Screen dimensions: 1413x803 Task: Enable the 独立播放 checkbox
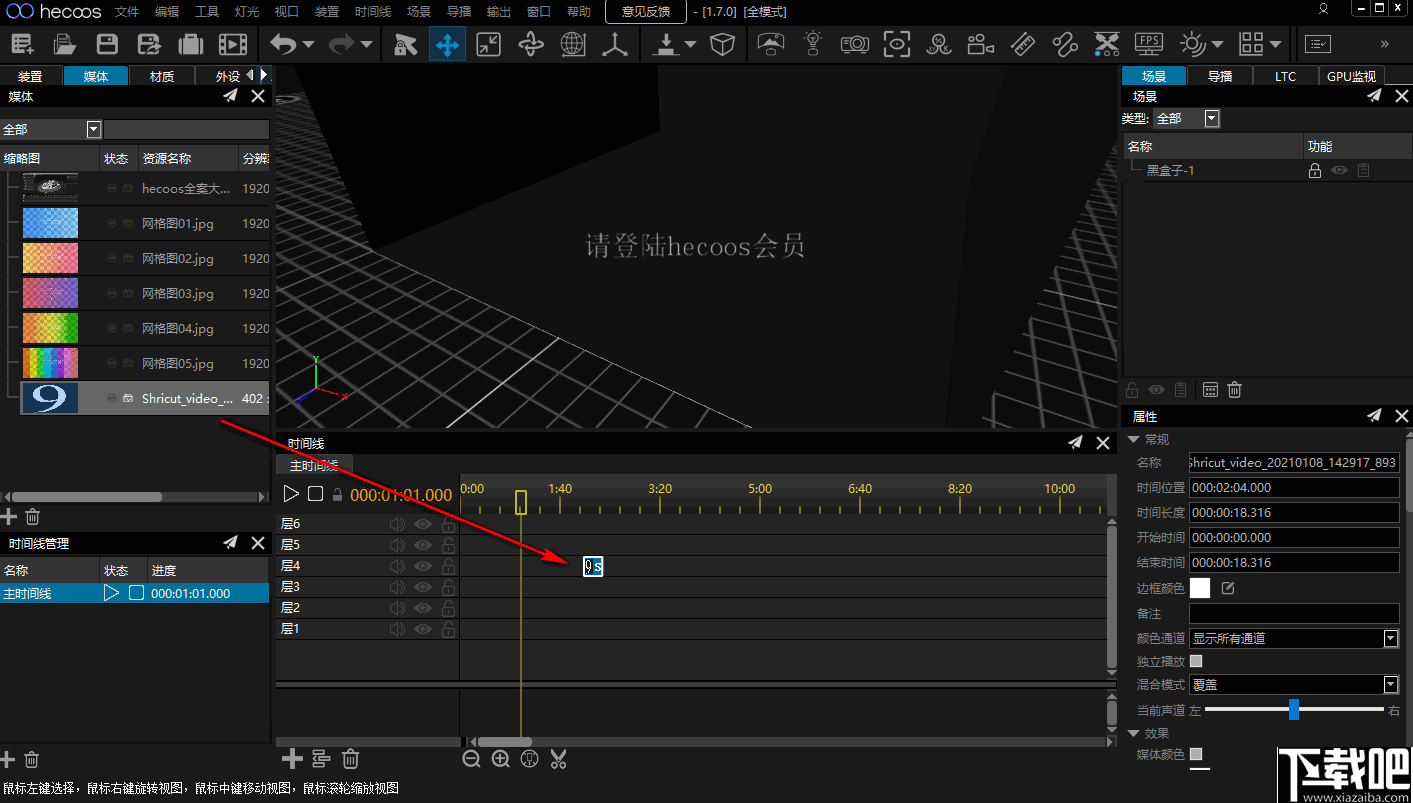coord(1196,661)
